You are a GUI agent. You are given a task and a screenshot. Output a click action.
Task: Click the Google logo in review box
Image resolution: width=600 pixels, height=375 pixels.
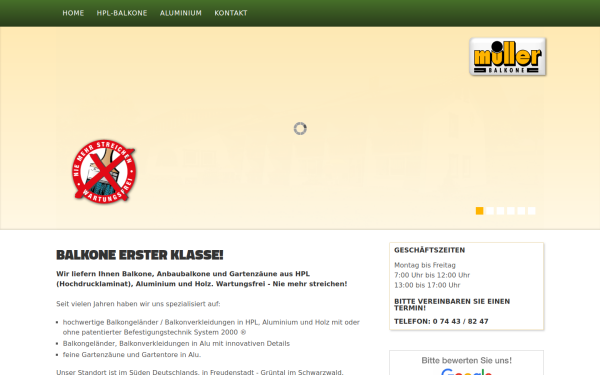(x=466, y=372)
